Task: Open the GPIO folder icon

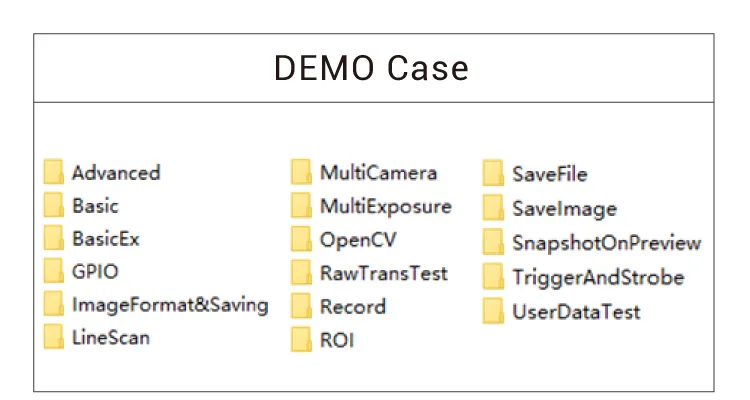Action: pos(54,271)
